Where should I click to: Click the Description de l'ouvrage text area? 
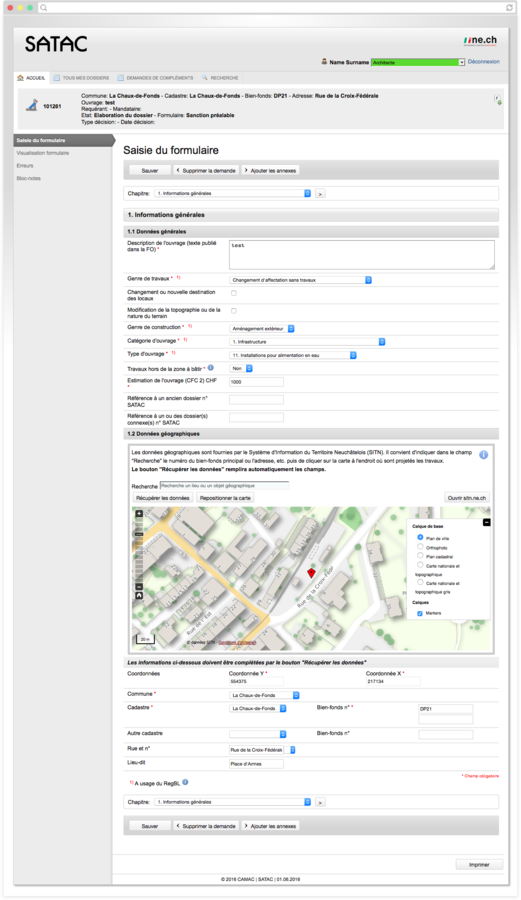(361, 255)
